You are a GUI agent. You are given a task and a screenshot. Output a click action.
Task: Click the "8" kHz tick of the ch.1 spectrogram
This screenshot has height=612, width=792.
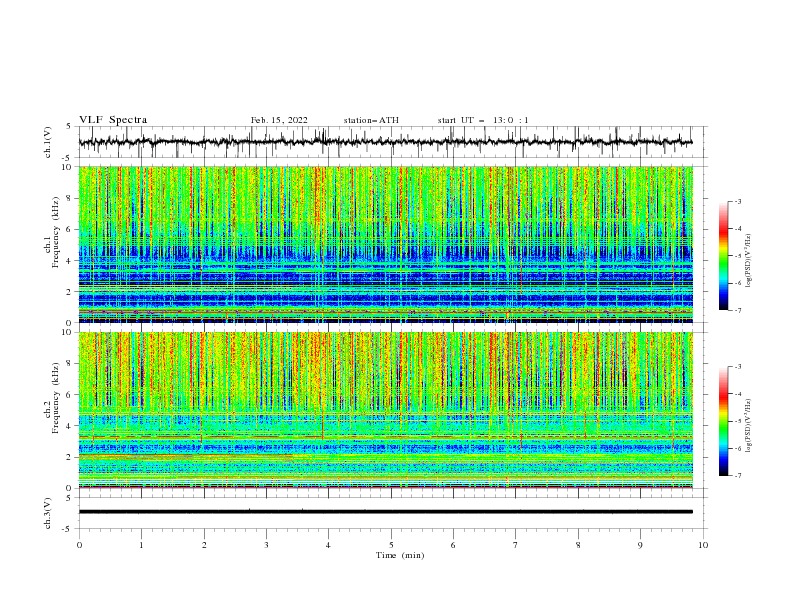click(72, 198)
